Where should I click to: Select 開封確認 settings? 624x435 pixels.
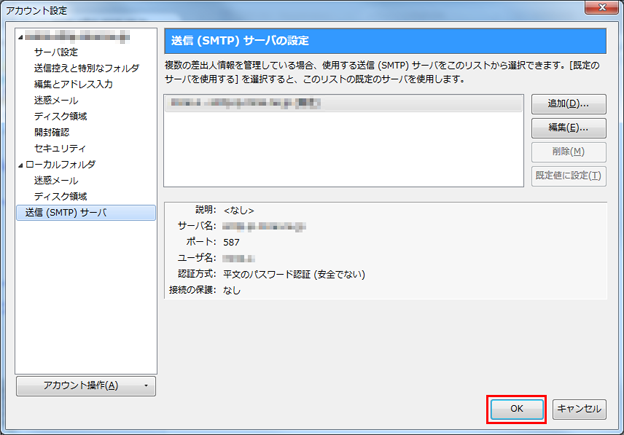(51, 132)
